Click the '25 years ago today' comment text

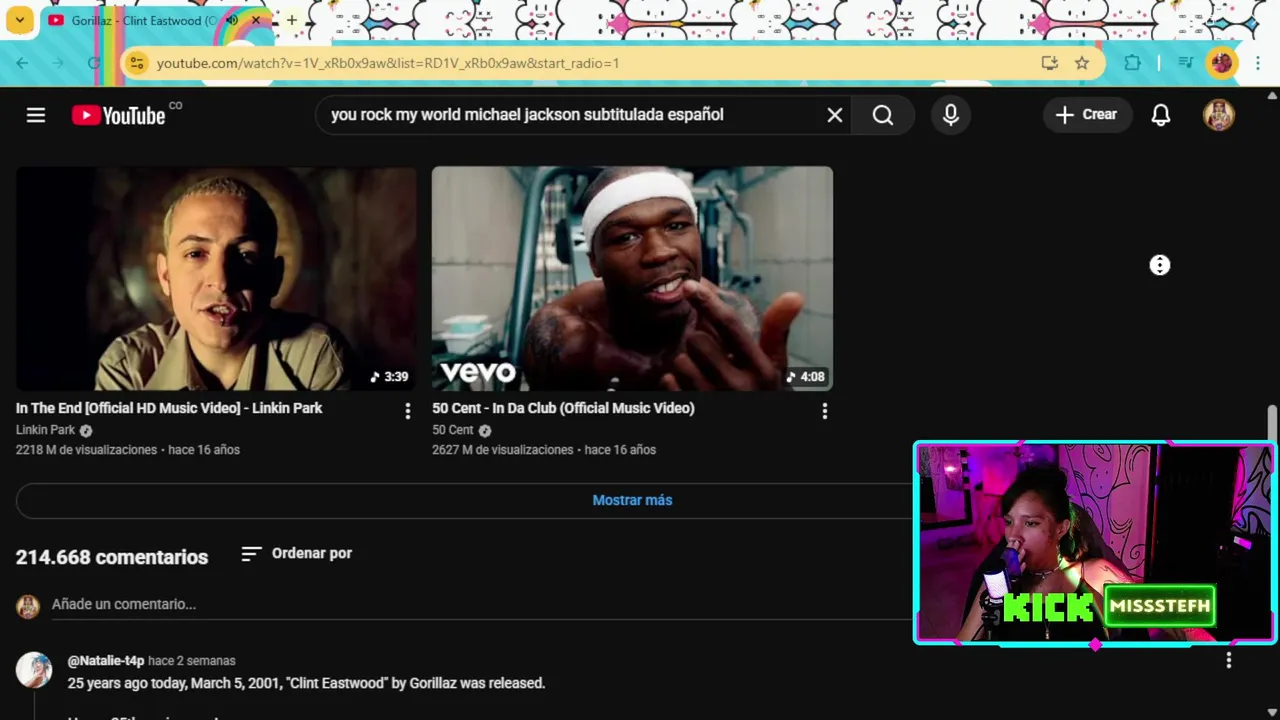click(306, 683)
